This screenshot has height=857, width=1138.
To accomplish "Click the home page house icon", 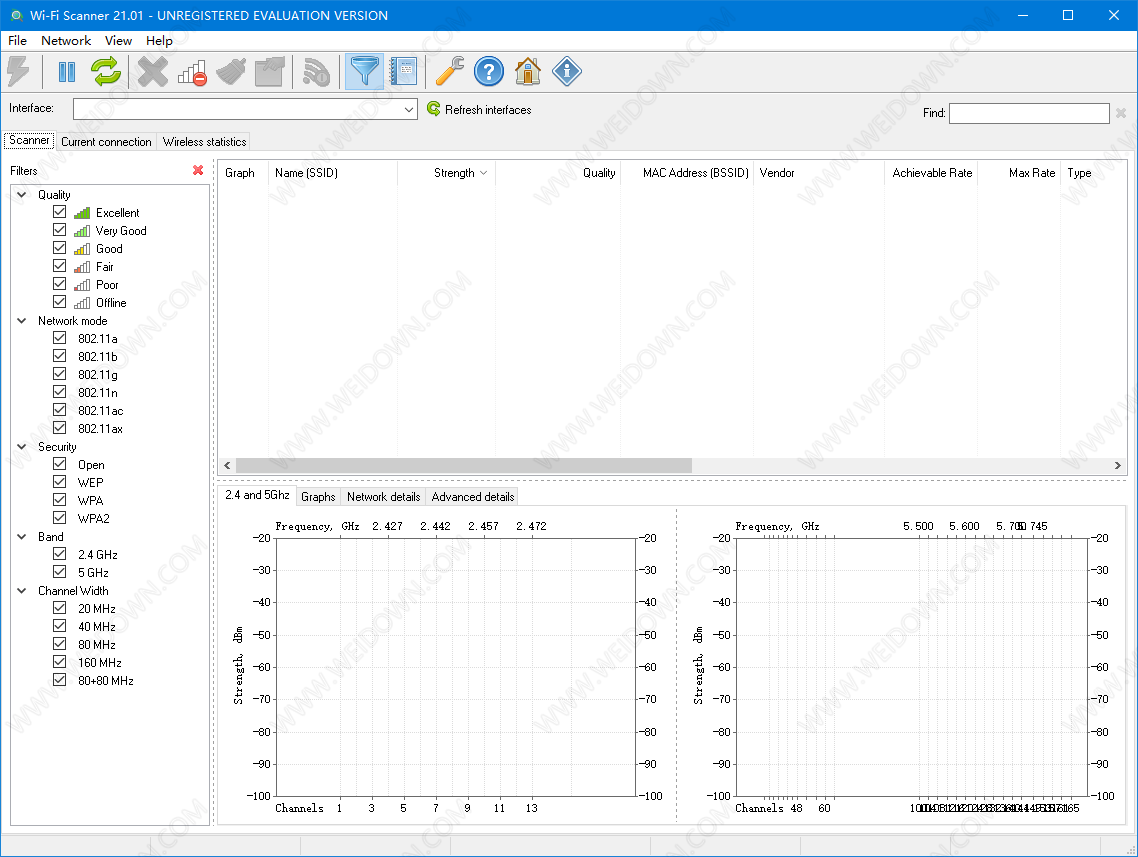I will pyautogui.click(x=528, y=71).
